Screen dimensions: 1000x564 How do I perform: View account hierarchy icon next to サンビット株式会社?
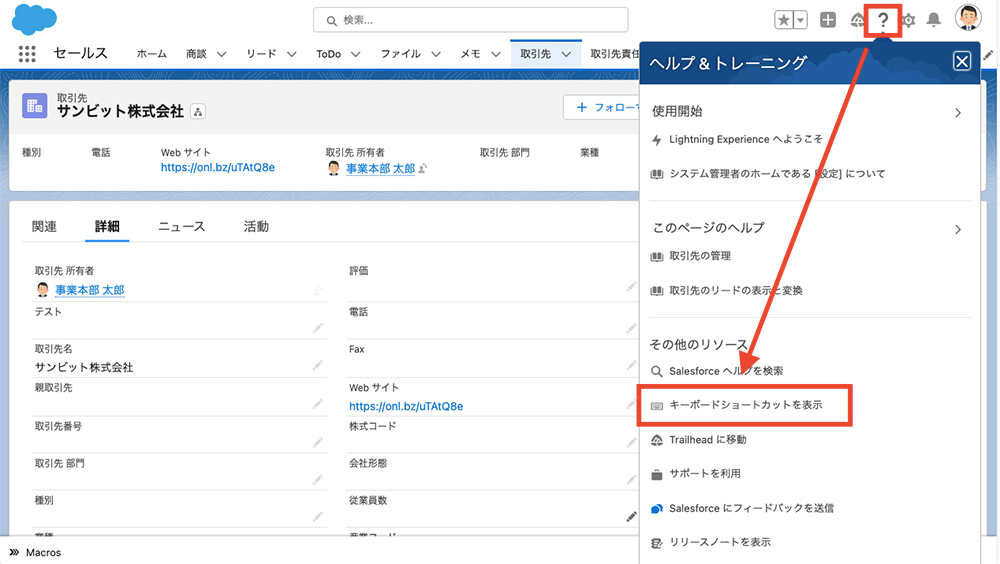(x=198, y=112)
